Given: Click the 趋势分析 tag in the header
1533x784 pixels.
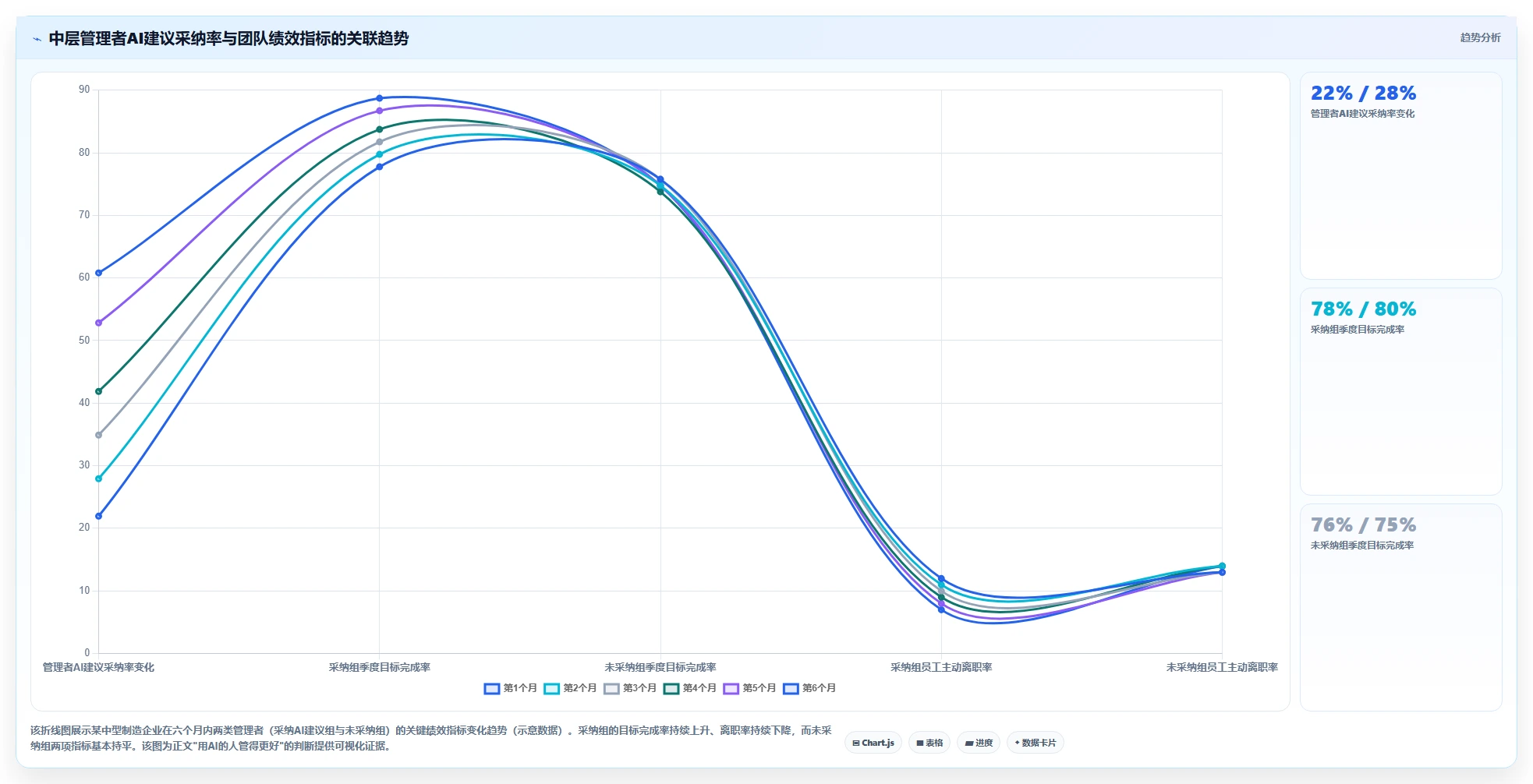Looking at the screenshot, I should click(1480, 37).
